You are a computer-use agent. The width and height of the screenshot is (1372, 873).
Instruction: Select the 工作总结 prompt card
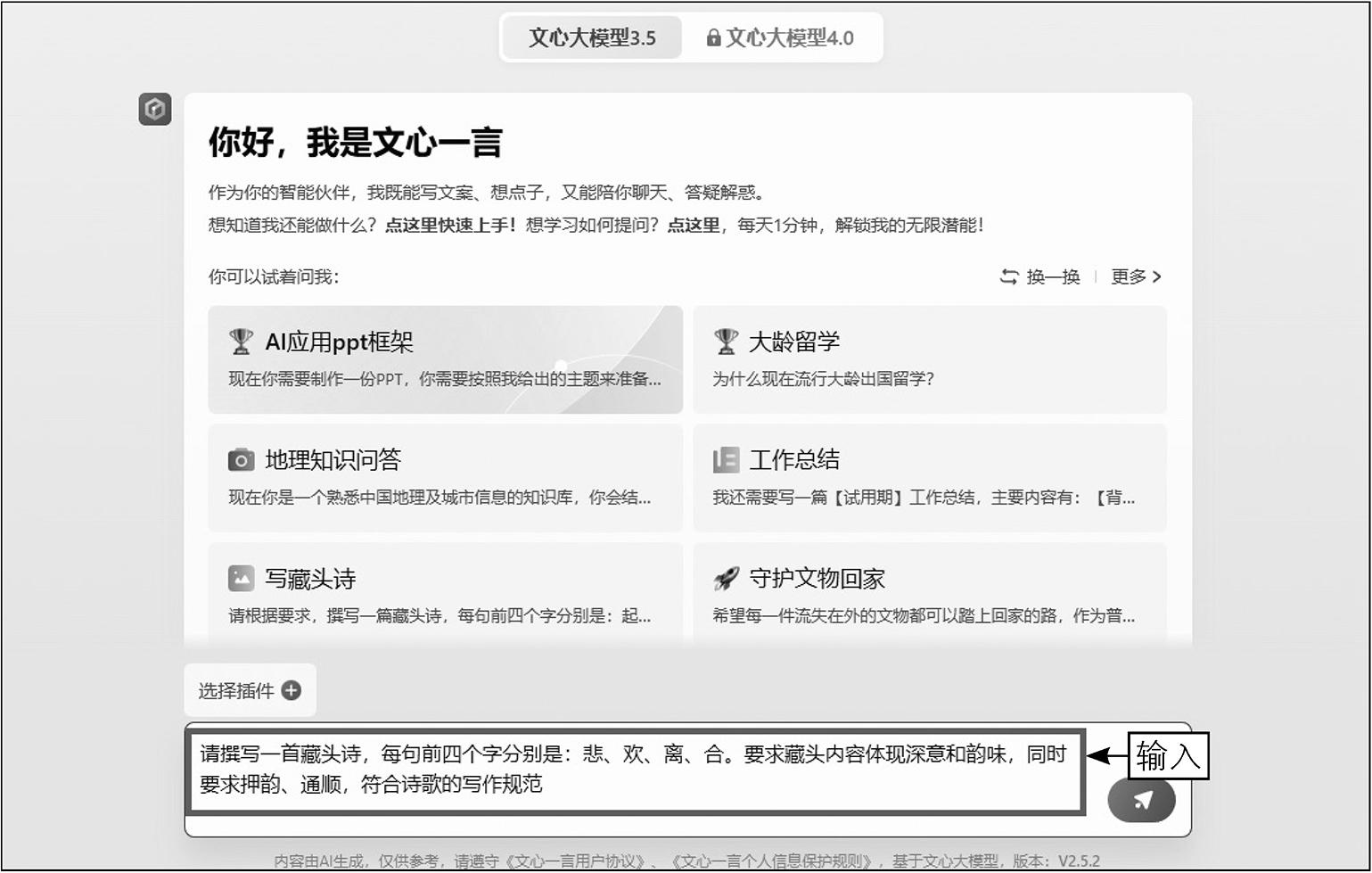(930, 478)
